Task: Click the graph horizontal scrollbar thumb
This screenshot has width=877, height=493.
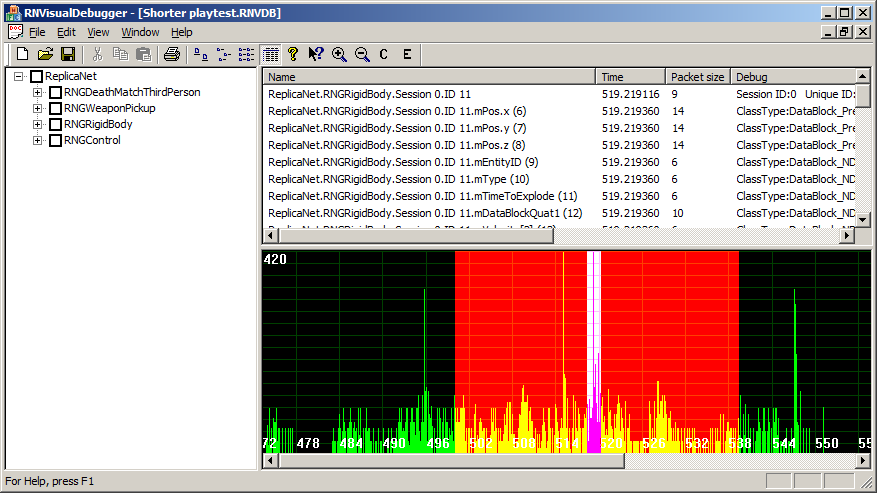Action: coord(451,461)
